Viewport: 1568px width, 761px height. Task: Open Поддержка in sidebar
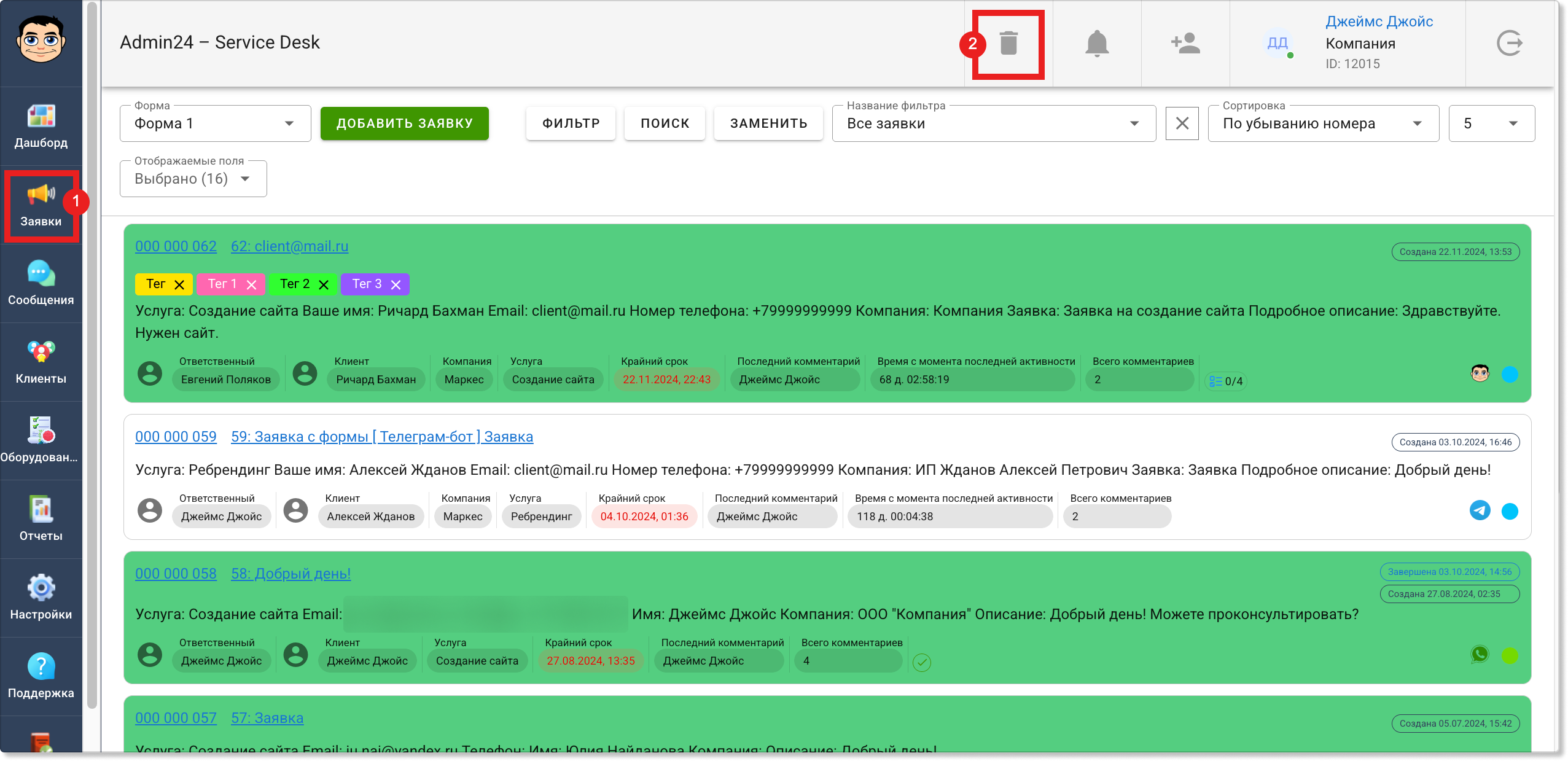coord(41,676)
